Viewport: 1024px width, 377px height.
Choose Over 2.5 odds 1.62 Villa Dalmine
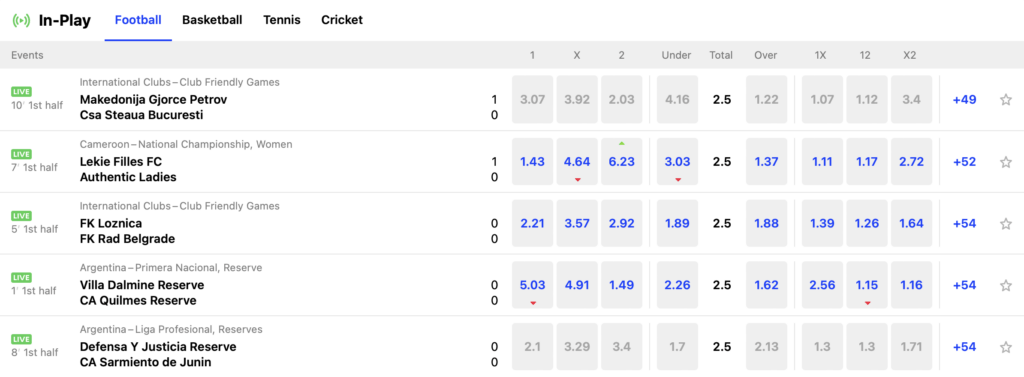[766, 286]
